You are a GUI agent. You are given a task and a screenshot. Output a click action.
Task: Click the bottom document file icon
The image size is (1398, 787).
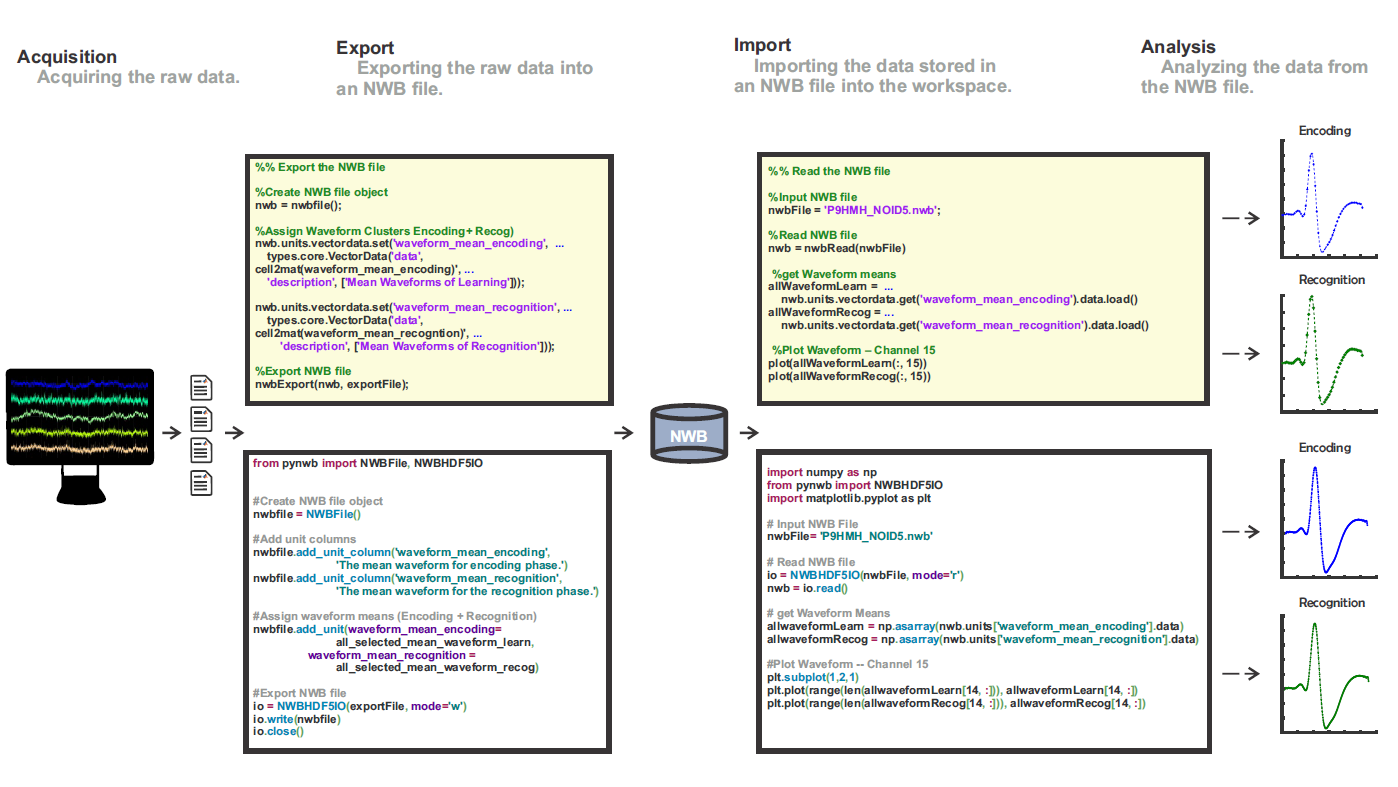click(x=200, y=483)
